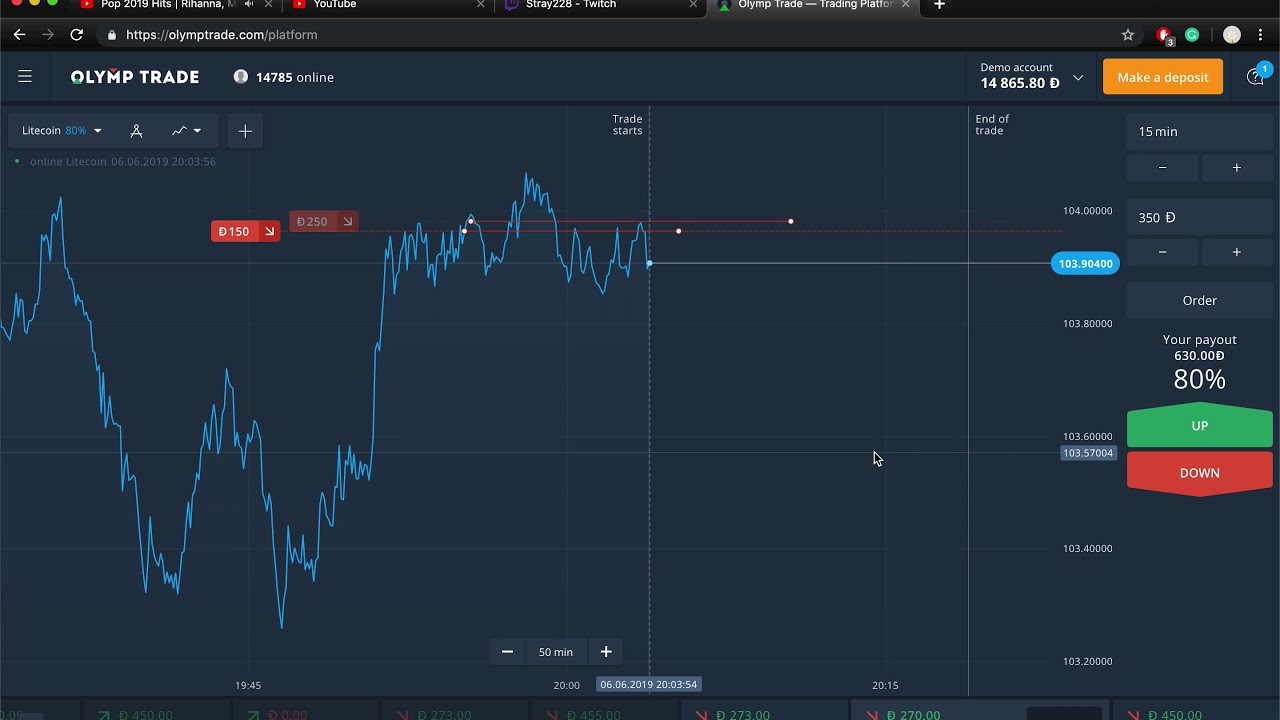Viewport: 1280px width, 720px height.
Task: Add a new asset chart panel
Action: 245,131
